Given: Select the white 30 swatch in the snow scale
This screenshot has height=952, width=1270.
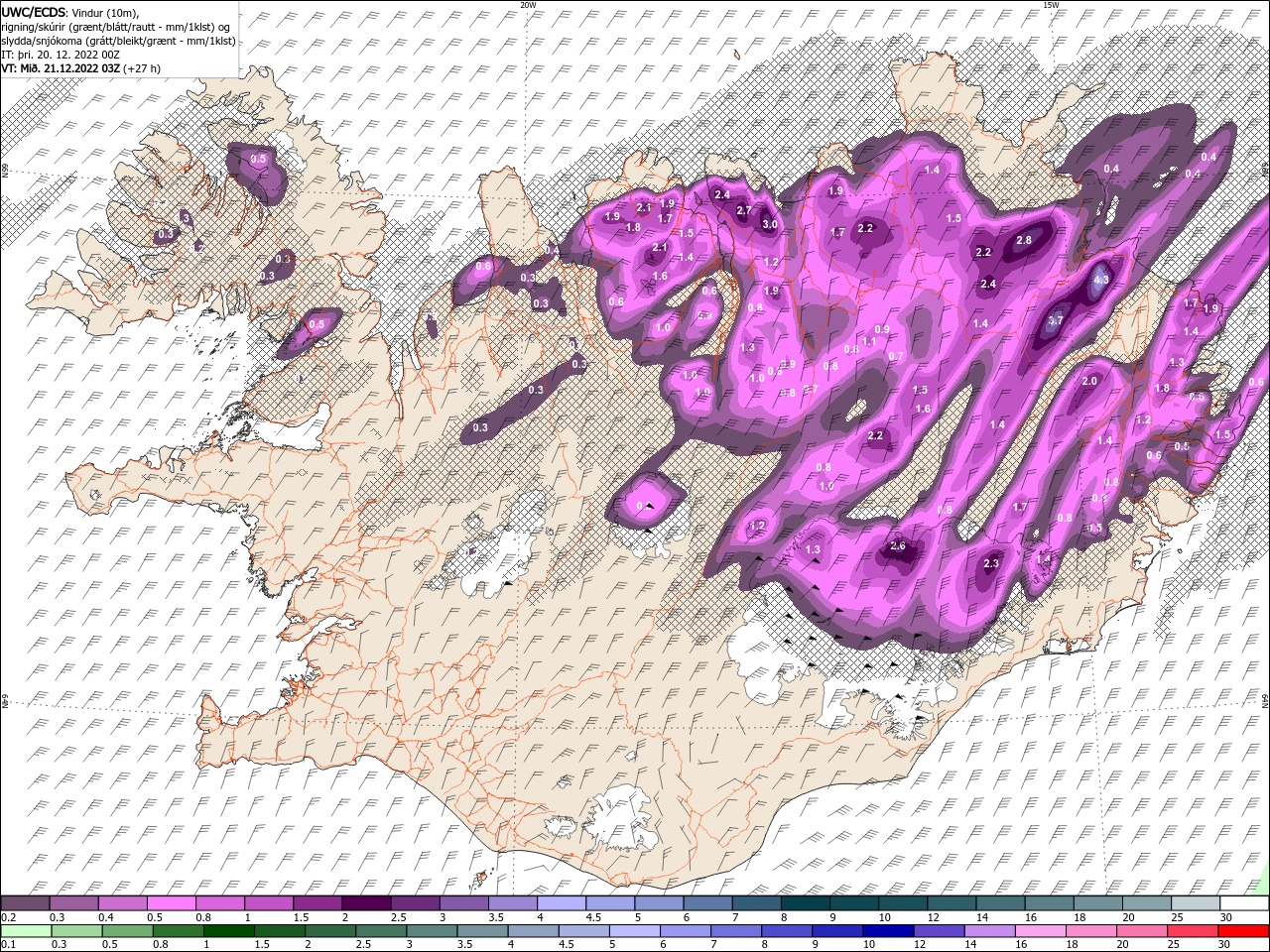Looking at the screenshot, I should pyautogui.click(x=1243, y=903).
